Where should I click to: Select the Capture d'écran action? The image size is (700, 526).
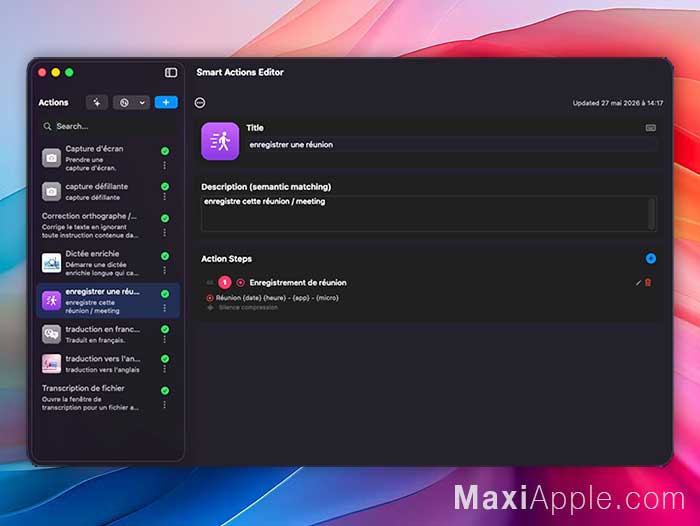click(108, 158)
